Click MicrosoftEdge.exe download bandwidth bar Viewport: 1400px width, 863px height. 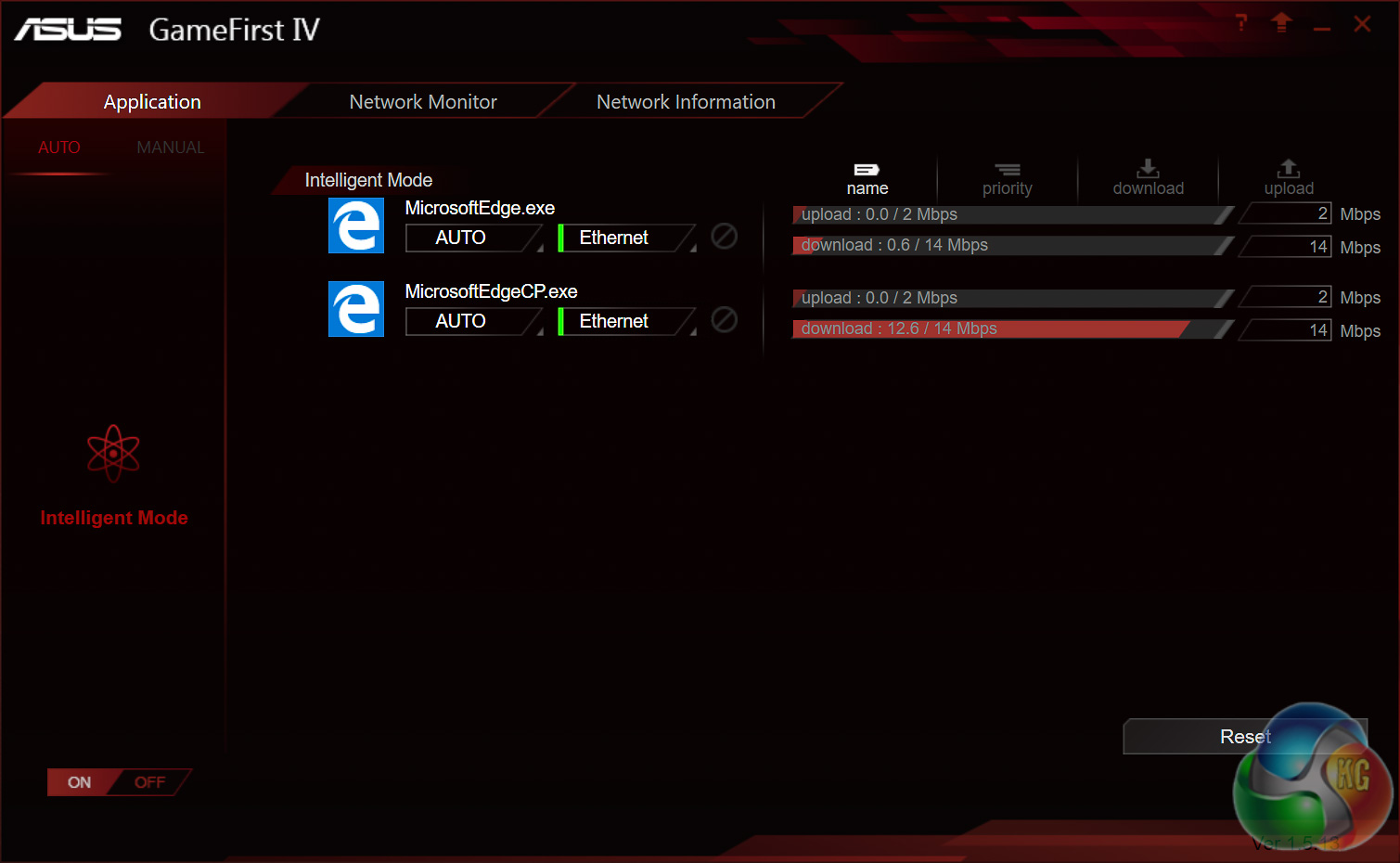tap(1013, 245)
